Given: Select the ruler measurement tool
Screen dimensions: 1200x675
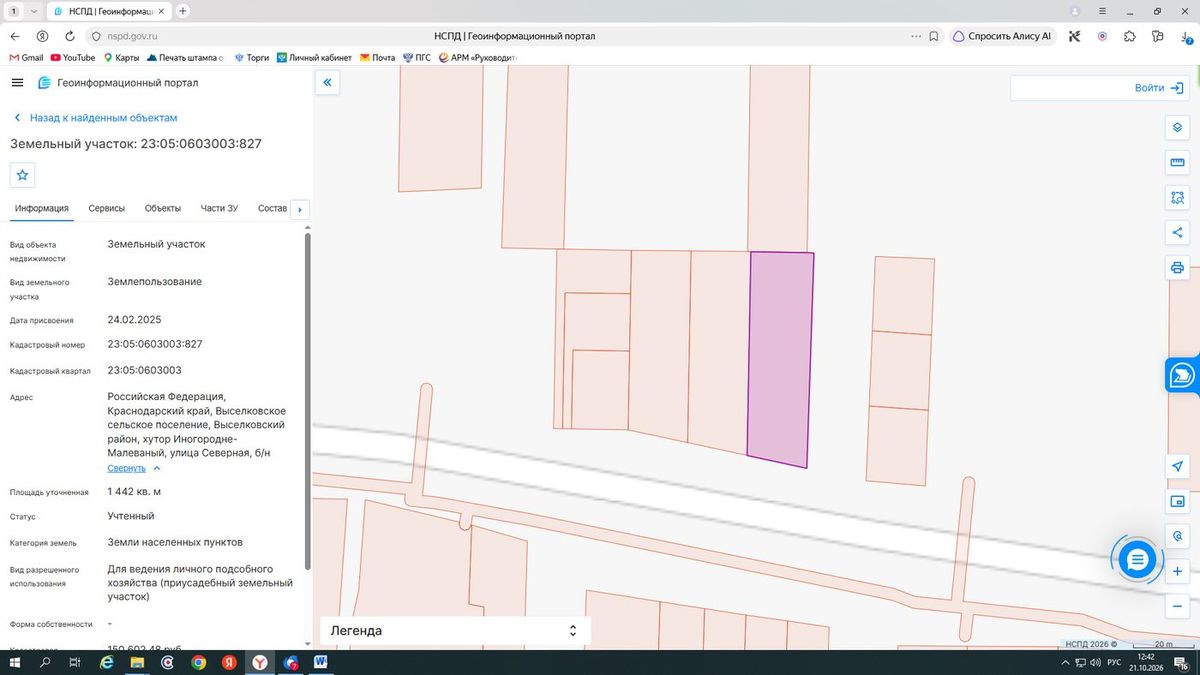Looking at the screenshot, I should pos(1177,163).
